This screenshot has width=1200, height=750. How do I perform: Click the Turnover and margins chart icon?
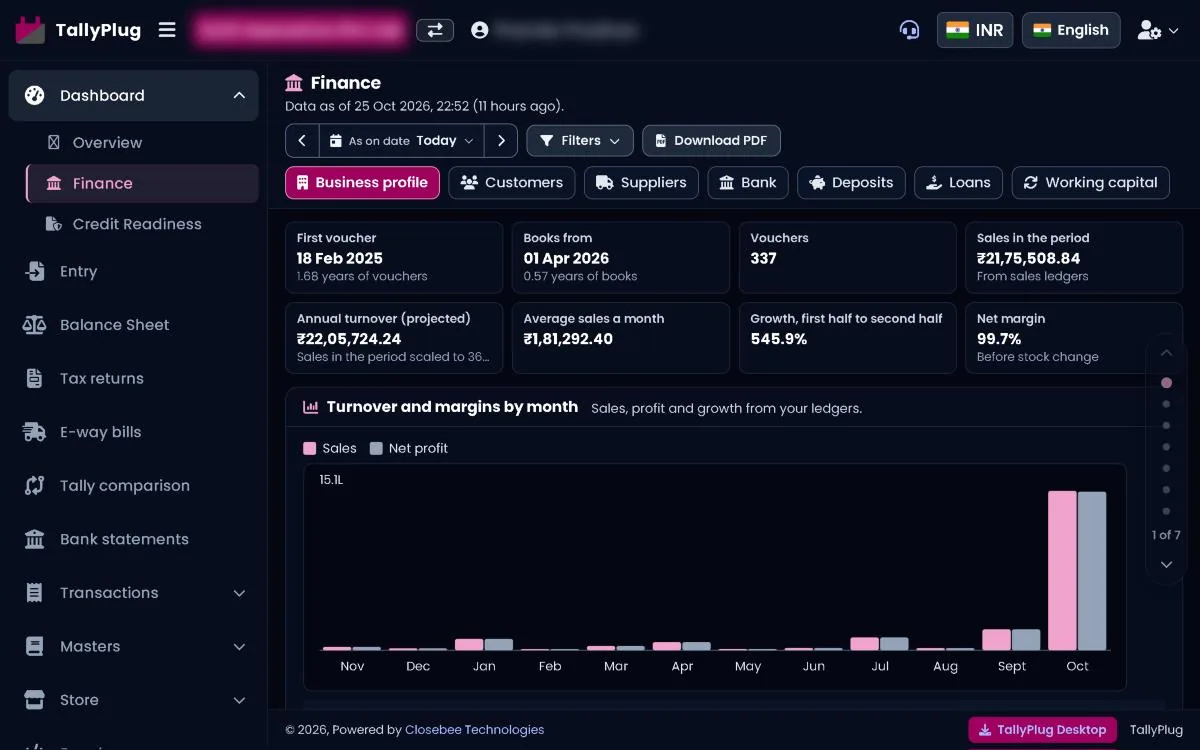coord(310,407)
